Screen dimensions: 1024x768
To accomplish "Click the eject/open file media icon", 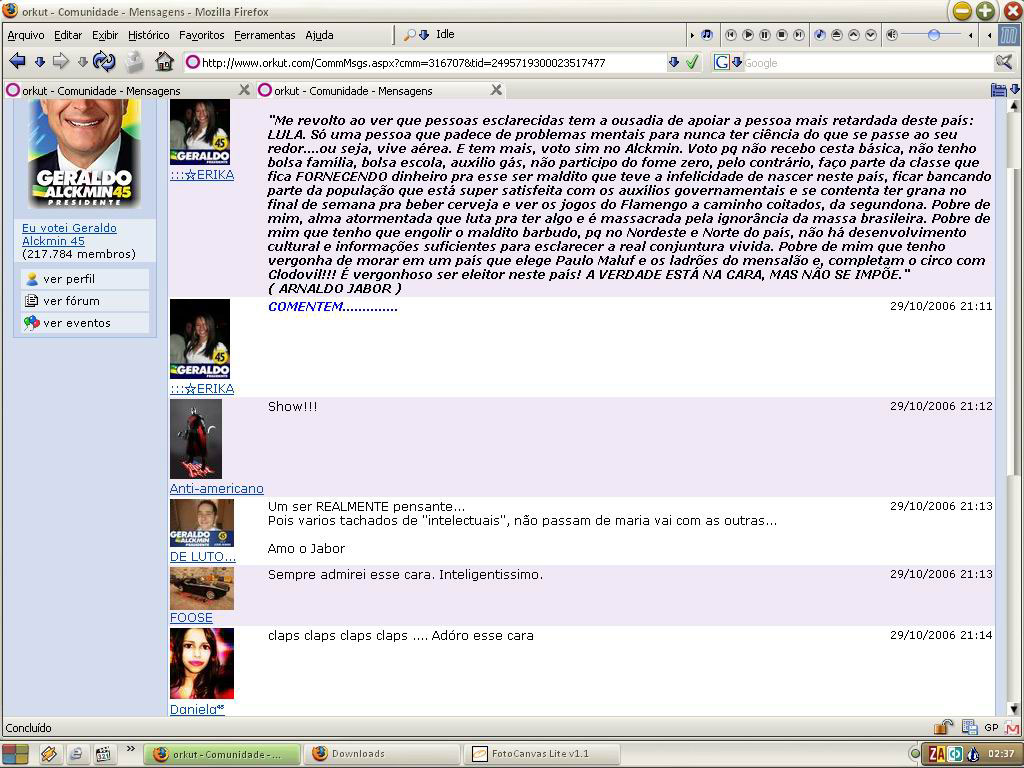I will [x=837, y=35].
